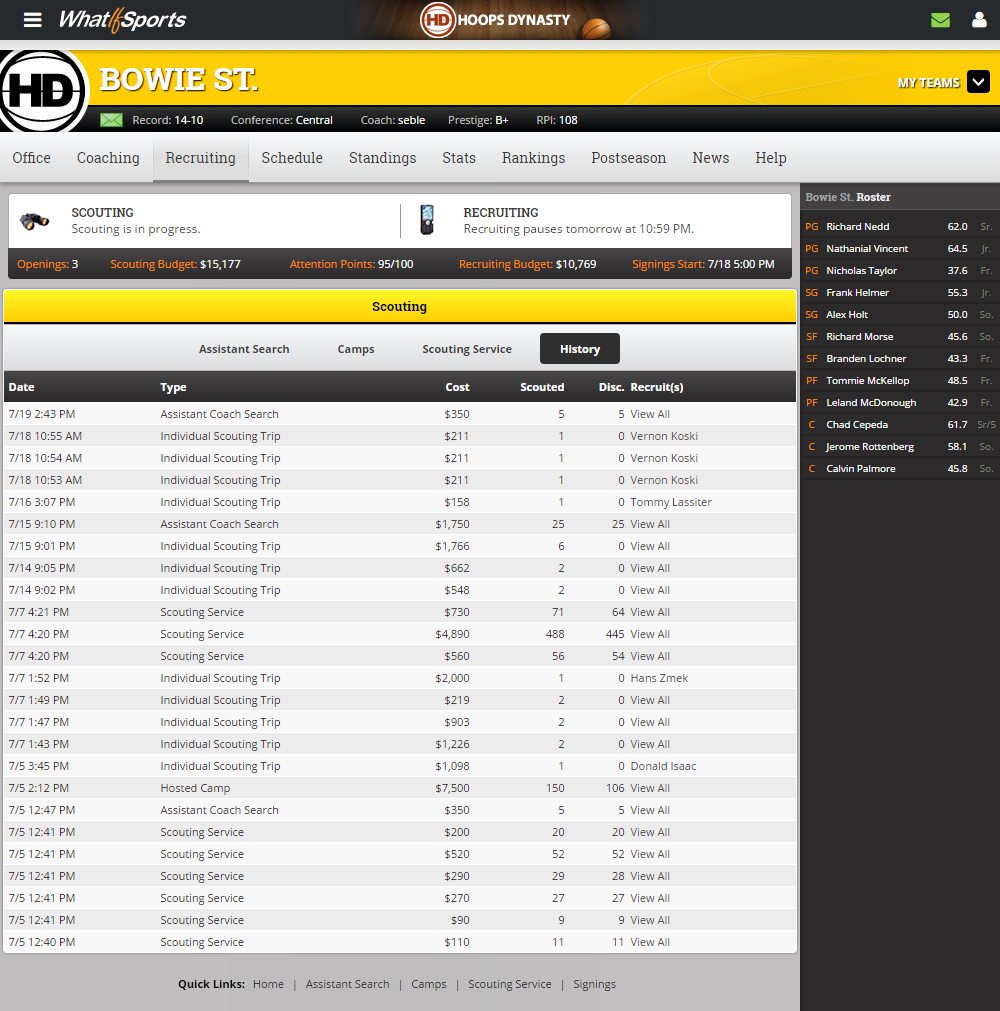
Task: Open the Signings quick link
Action: point(594,984)
